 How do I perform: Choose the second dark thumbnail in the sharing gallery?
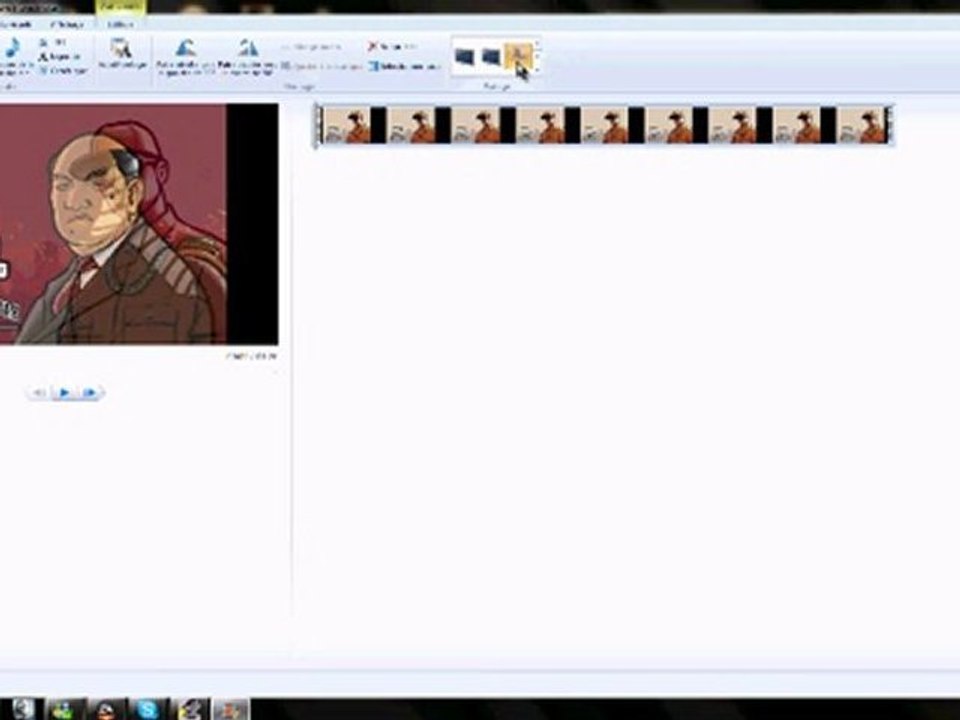491,57
